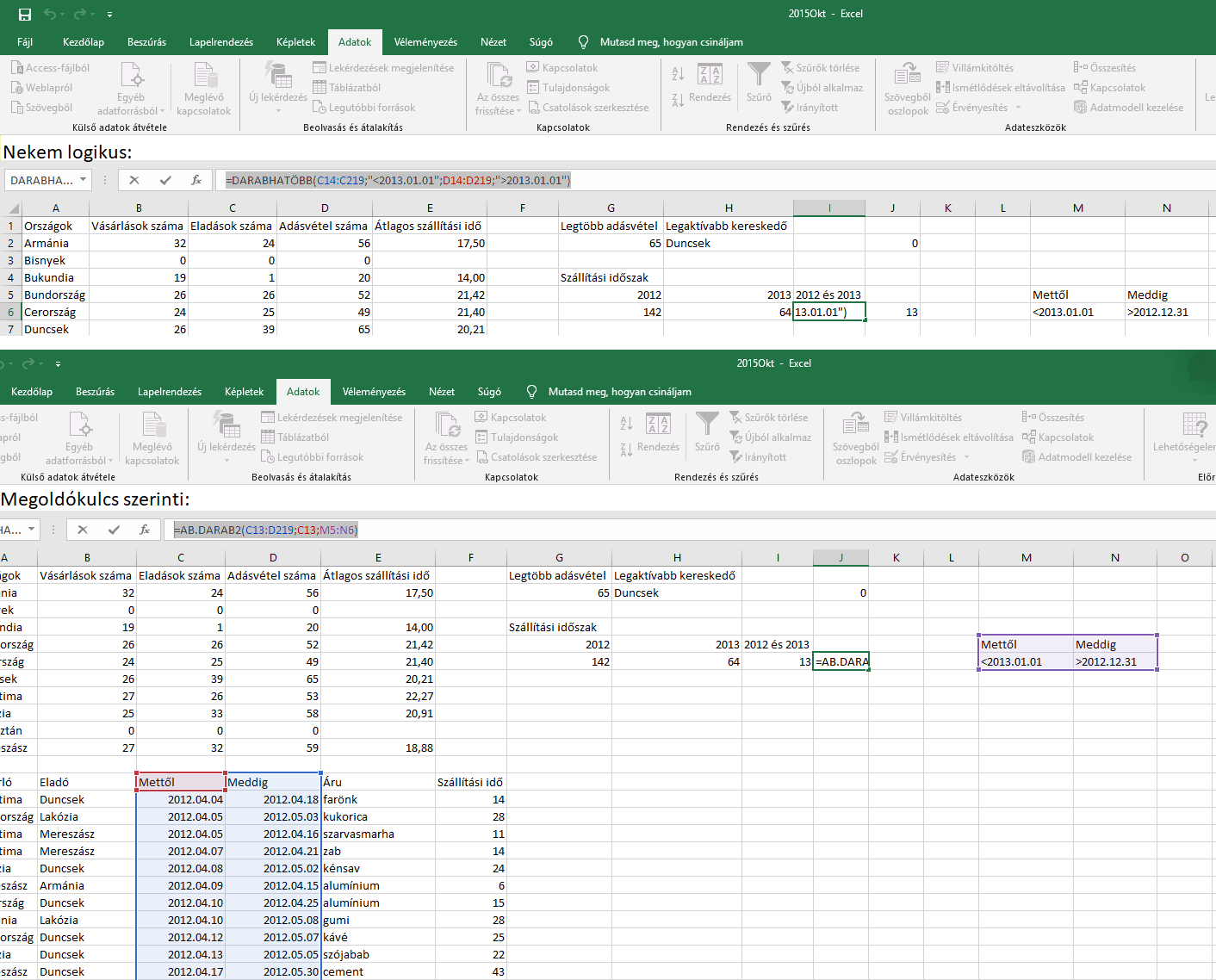Click the 'Szállítási idő' header cell in lower sheet
Screen dimensions: 1216x980
coord(471,782)
